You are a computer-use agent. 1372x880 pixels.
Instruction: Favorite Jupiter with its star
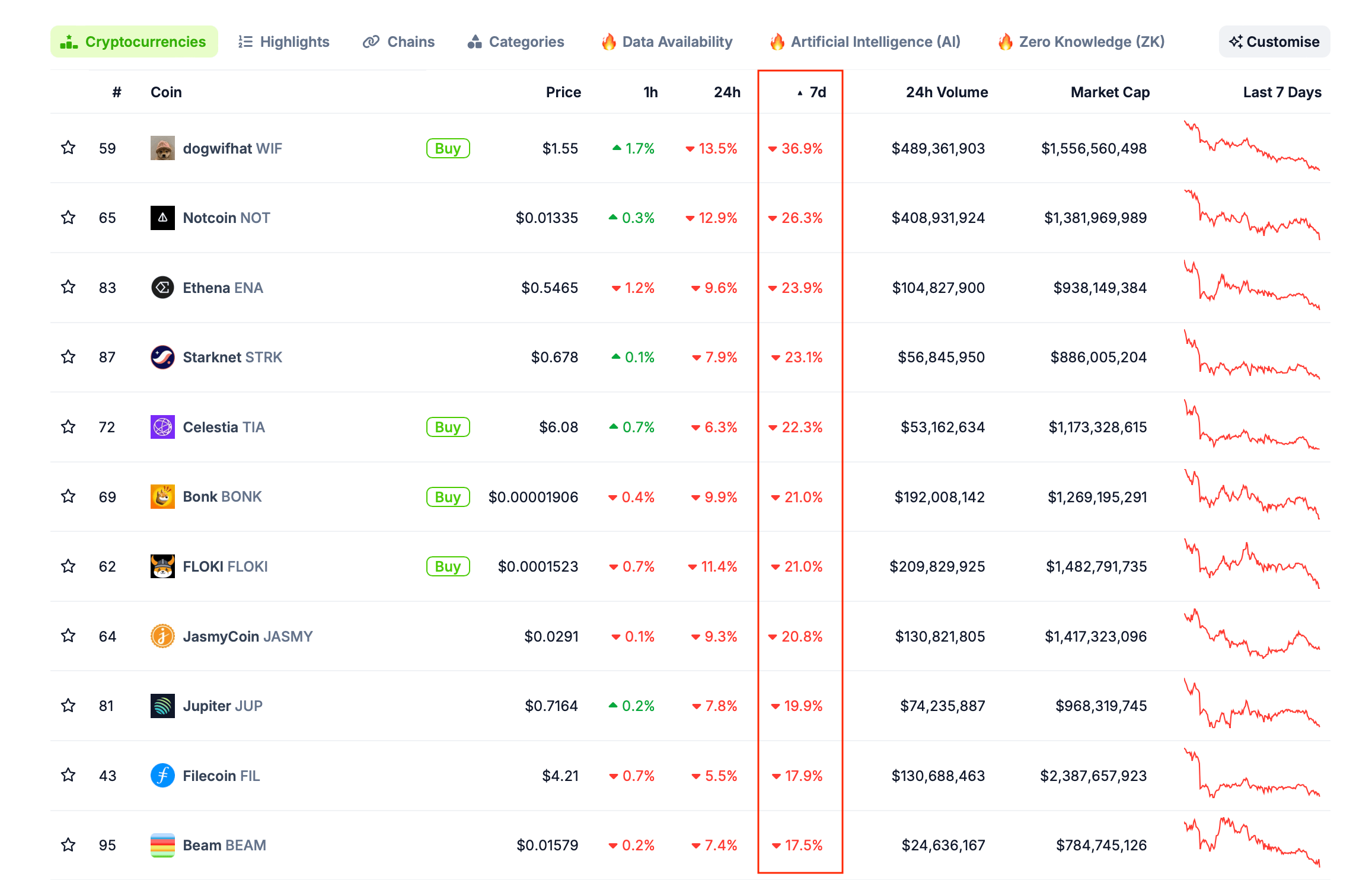68,705
